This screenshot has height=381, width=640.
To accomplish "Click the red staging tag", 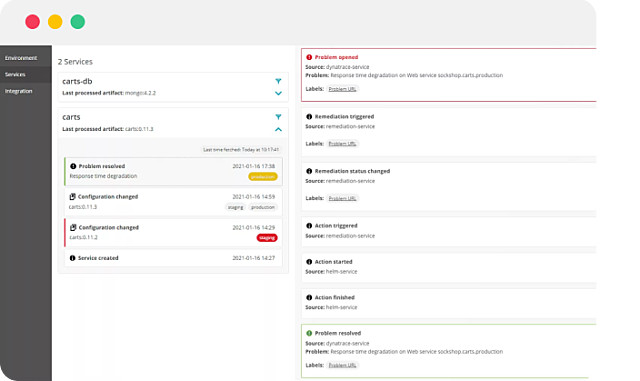I will pyautogui.click(x=267, y=238).
